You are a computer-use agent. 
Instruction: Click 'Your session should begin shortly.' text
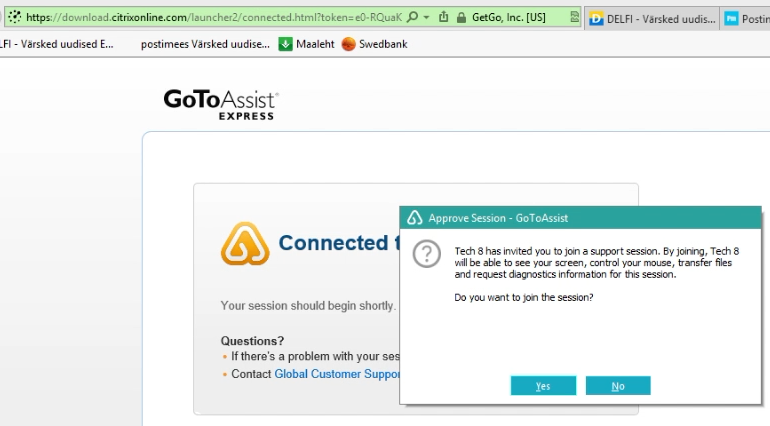[308, 306]
